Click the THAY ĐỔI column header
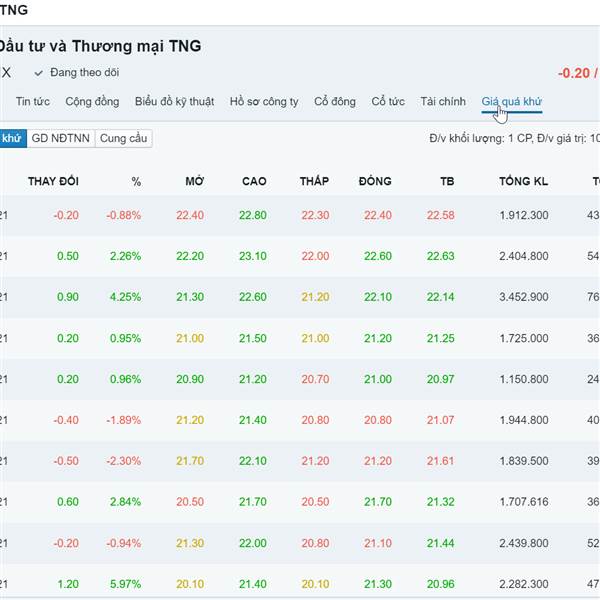 (x=53, y=181)
